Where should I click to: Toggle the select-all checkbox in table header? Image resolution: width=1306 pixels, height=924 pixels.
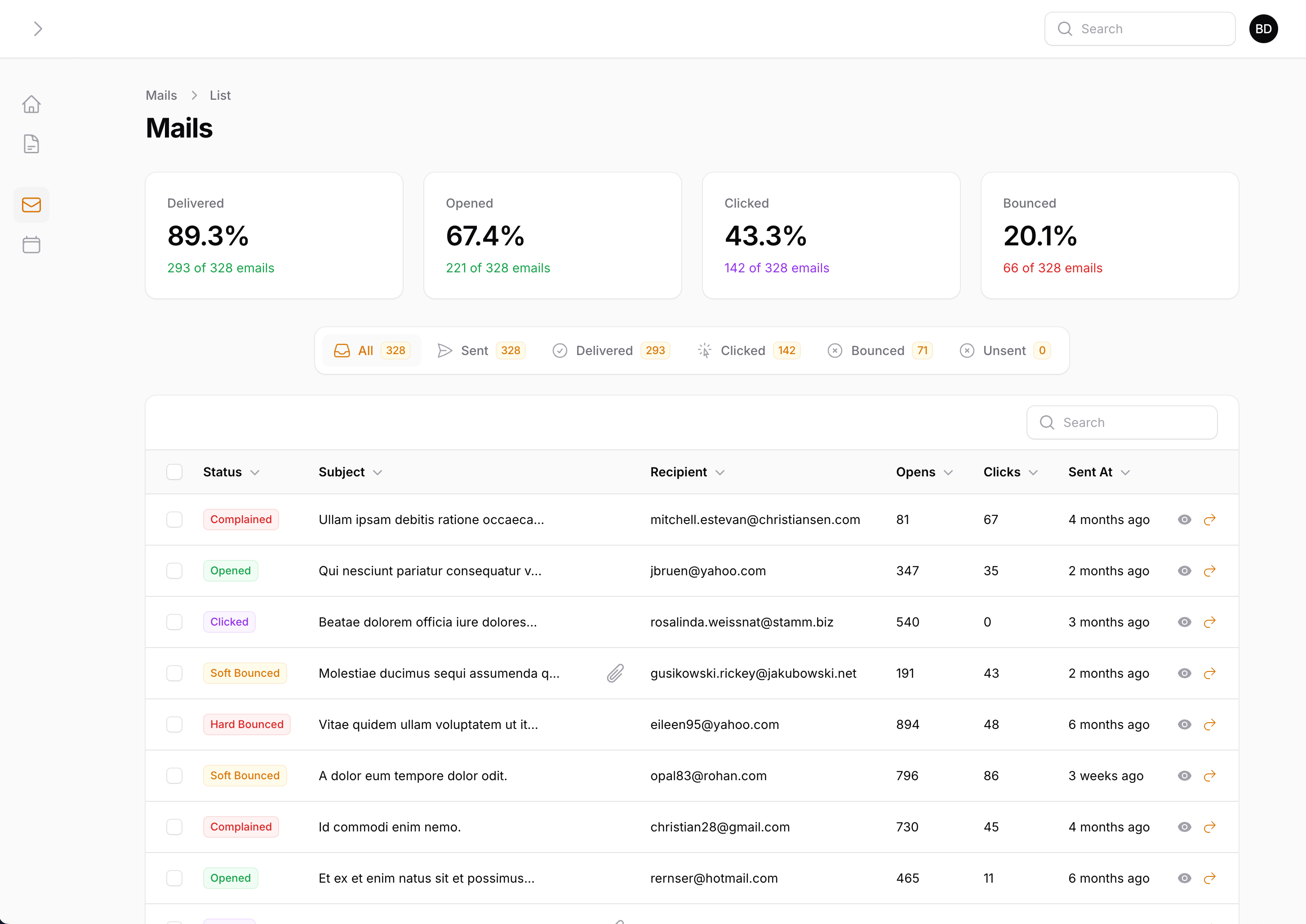174,472
